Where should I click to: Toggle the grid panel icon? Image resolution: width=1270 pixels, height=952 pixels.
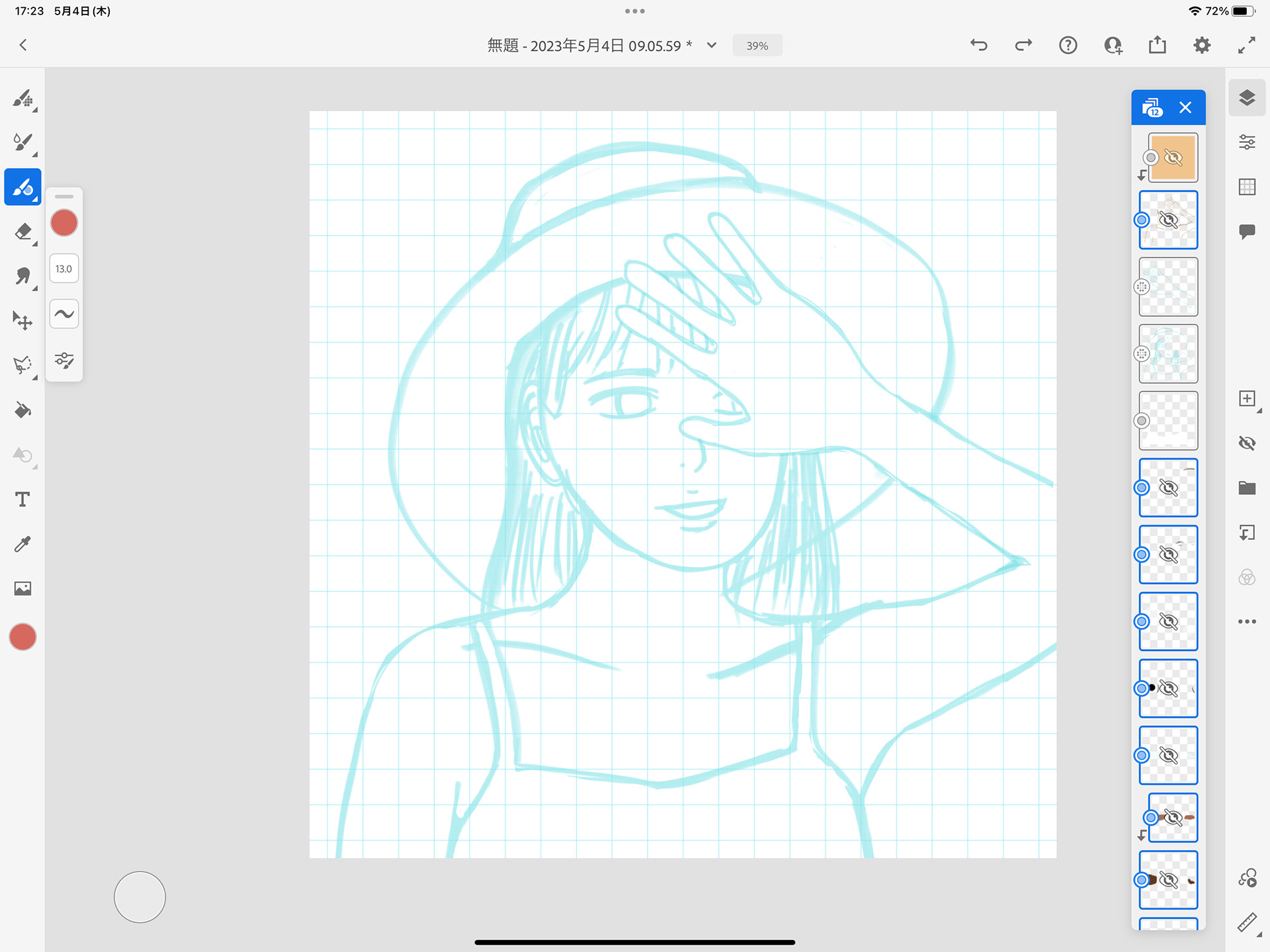[x=1247, y=187]
